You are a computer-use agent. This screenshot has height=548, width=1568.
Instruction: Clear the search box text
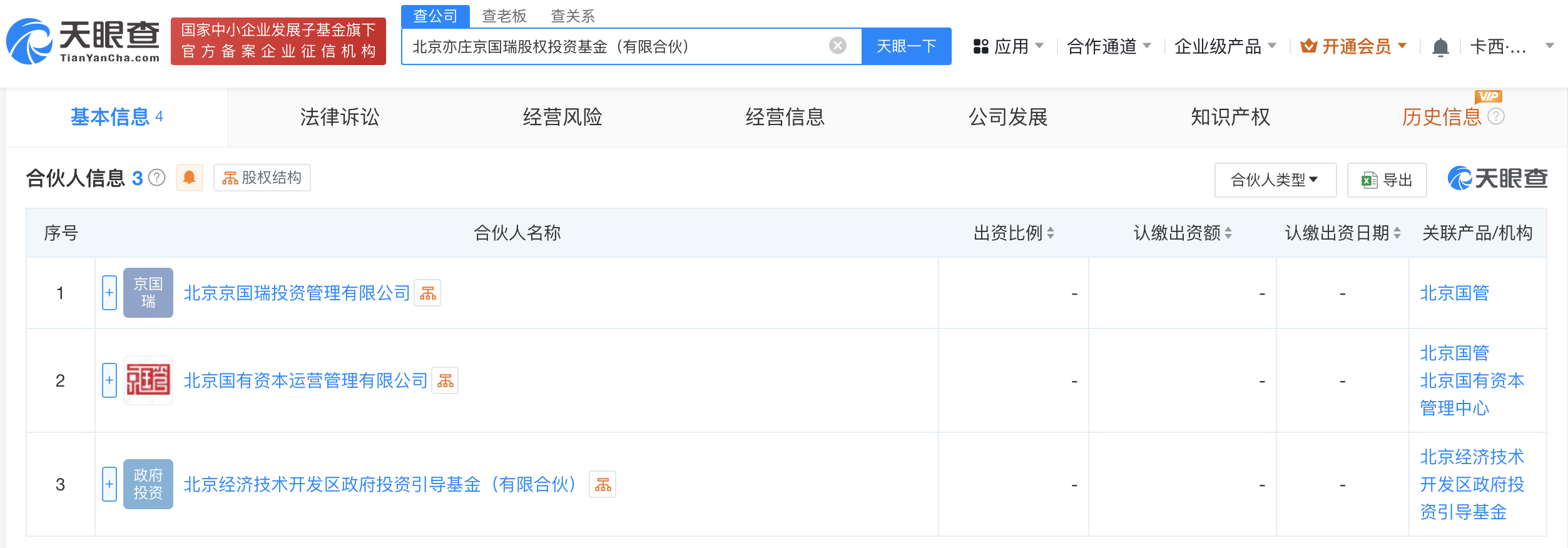tap(837, 46)
